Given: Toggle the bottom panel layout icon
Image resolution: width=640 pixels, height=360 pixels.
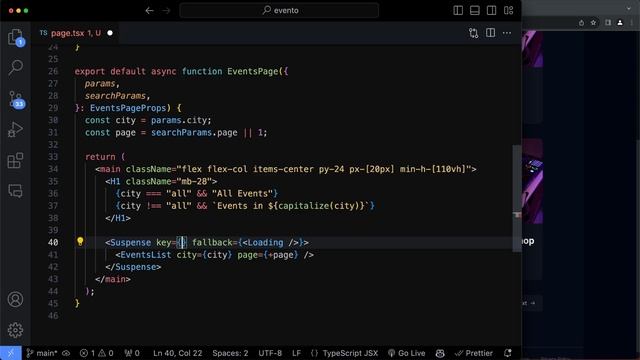Looking at the screenshot, I should [x=475, y=11].
